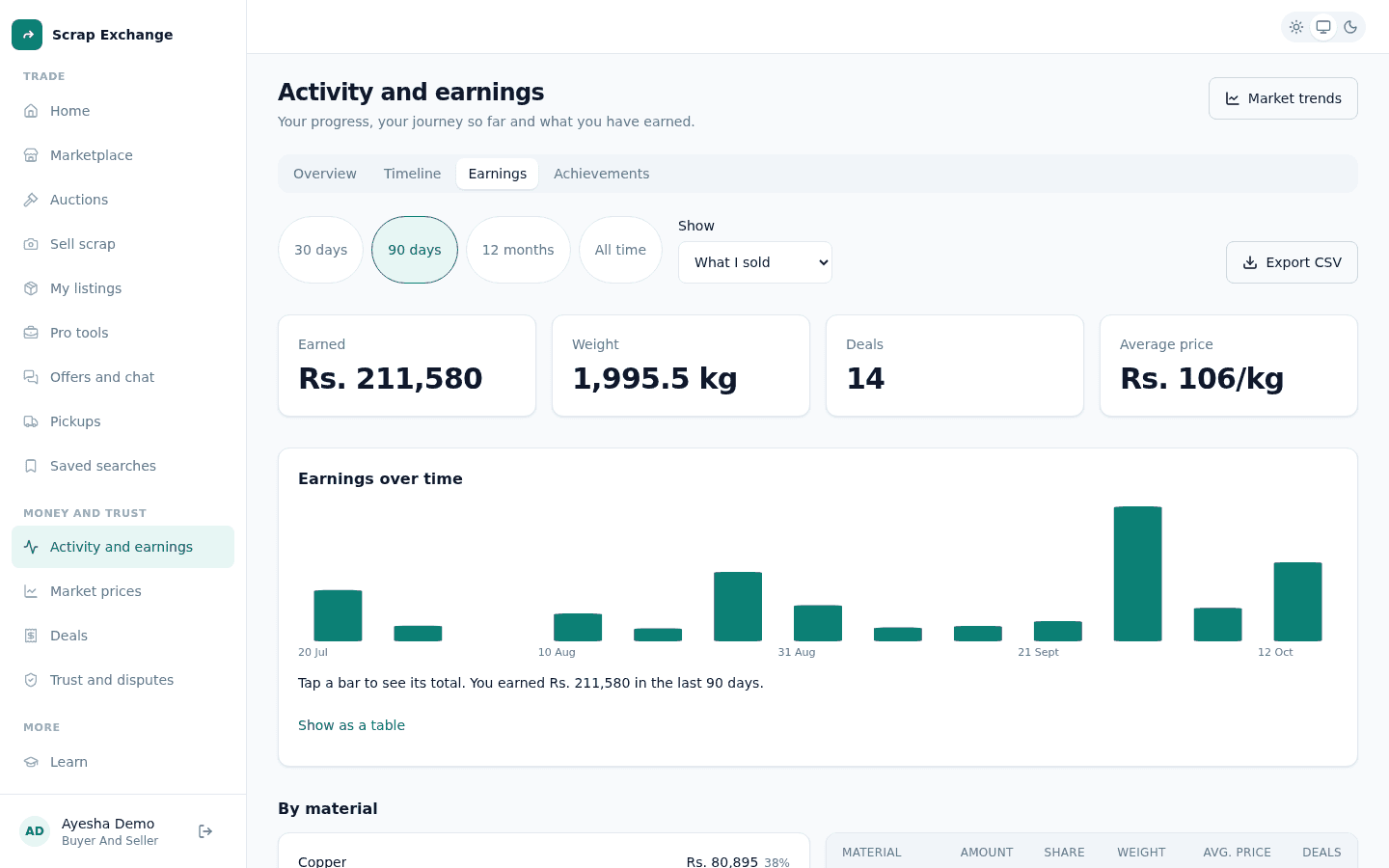This screenshot has height=868, width=1389.
Task: Click the Pro tools briefcase icon
Action: (x=31, y=333)
